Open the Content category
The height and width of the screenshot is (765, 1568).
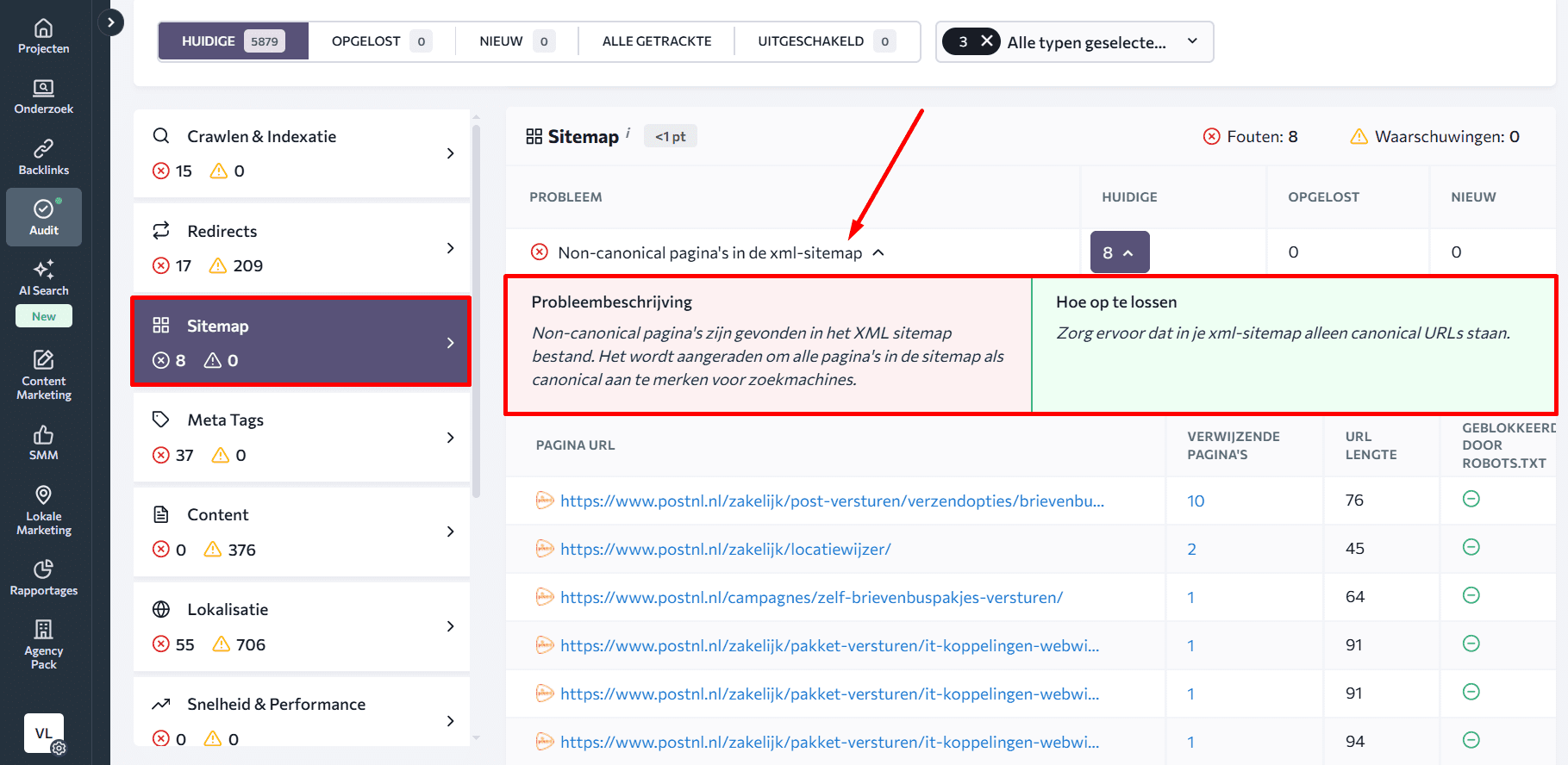click(302, 532)
